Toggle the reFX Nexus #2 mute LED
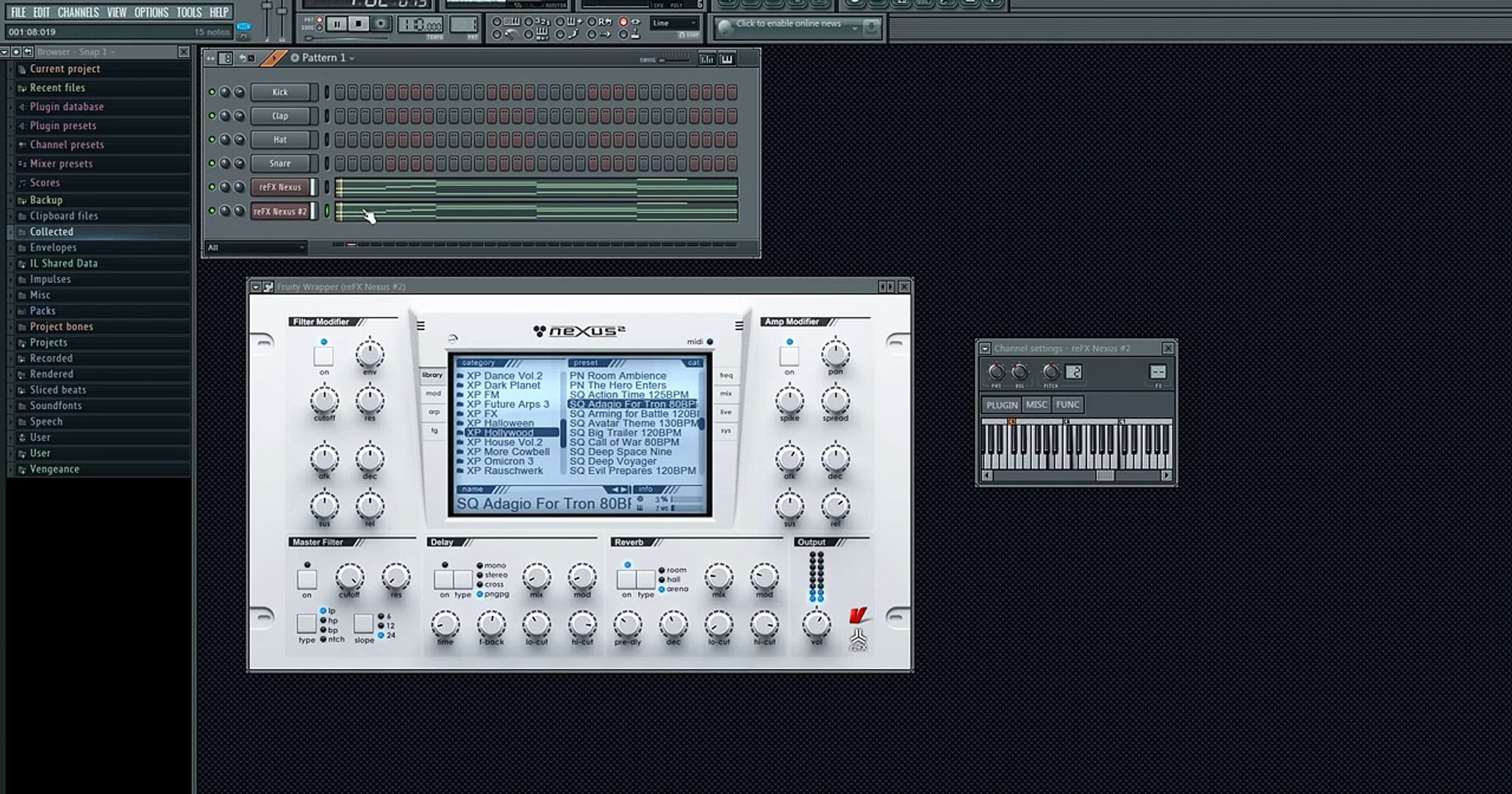This screenshot has width=1512, height=794. [212, 211]
